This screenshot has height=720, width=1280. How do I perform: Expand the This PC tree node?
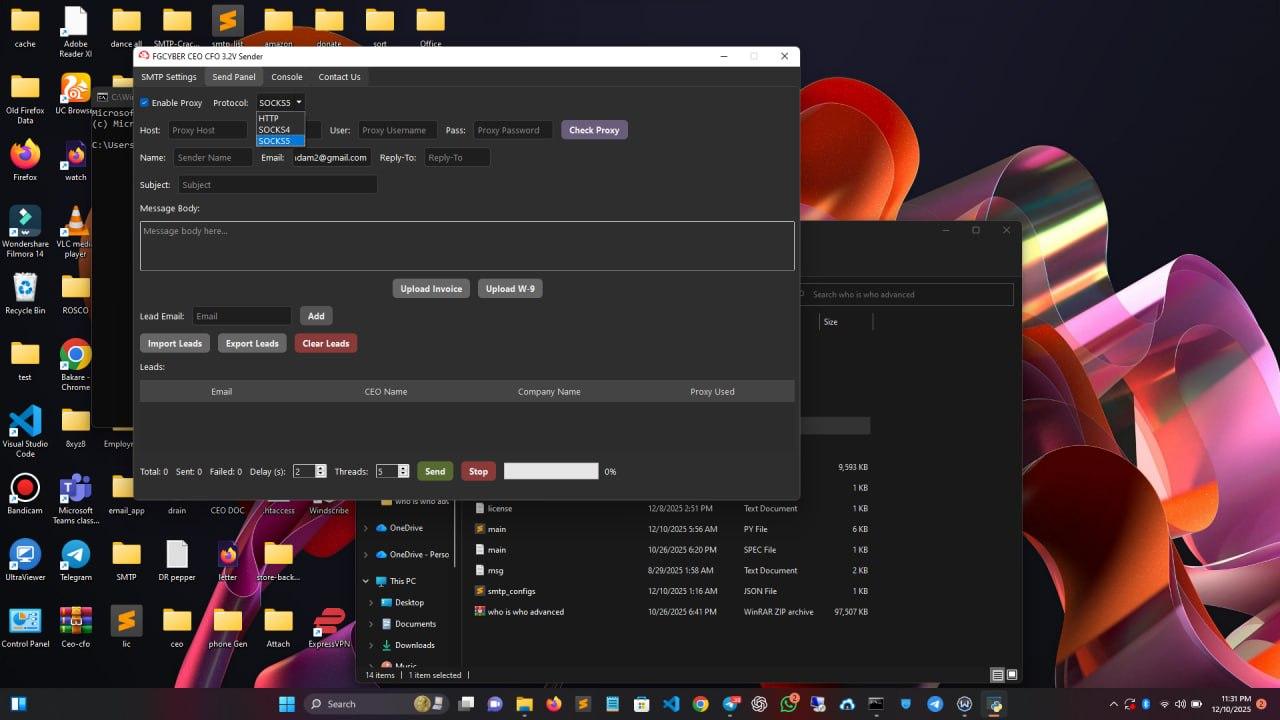coord(366,581)
